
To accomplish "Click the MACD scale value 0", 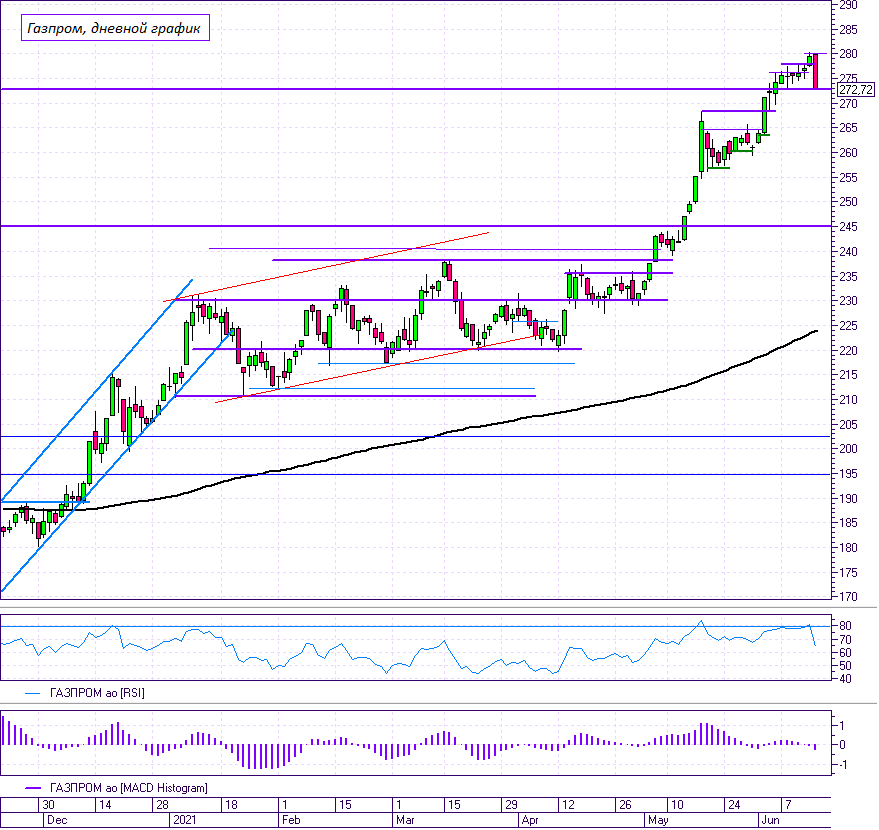I will 843,745.
